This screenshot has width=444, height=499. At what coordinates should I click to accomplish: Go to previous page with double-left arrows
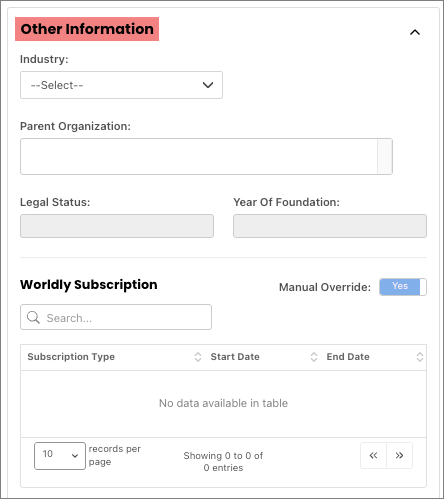pyautogui.click(x=373, y=455)
